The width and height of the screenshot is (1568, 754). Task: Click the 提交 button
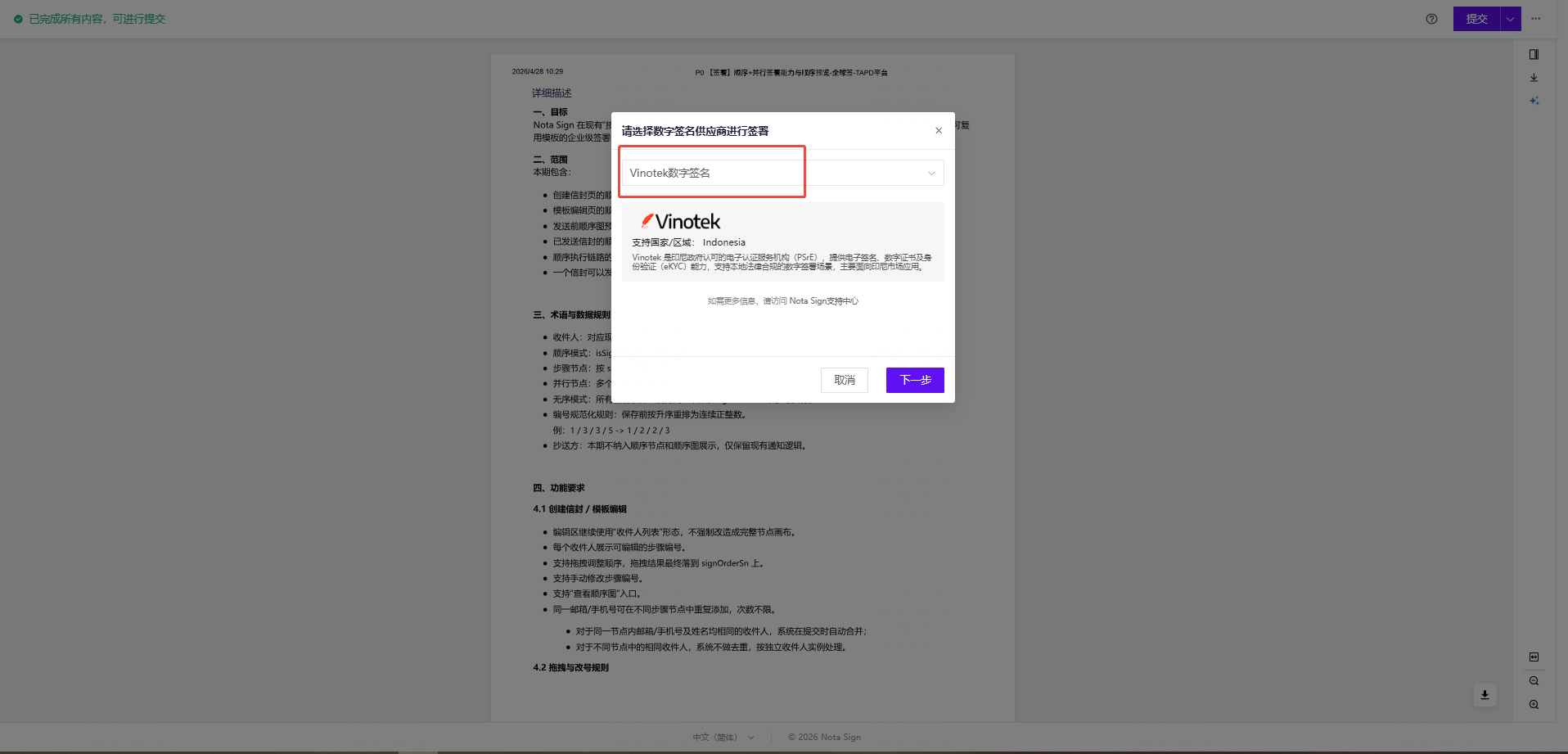tap(1476, 19)
